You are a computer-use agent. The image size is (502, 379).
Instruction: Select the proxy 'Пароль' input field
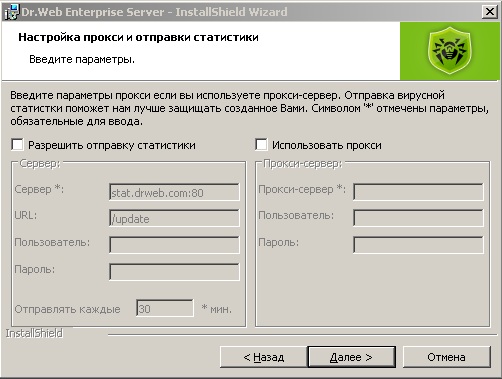click(418, 245)
